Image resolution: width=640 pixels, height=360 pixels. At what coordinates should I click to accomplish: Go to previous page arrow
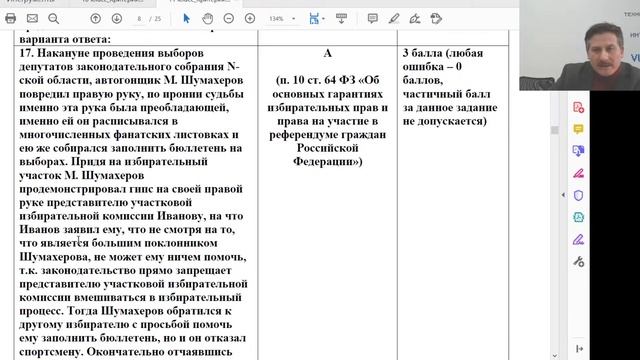[x=96, y=18]
